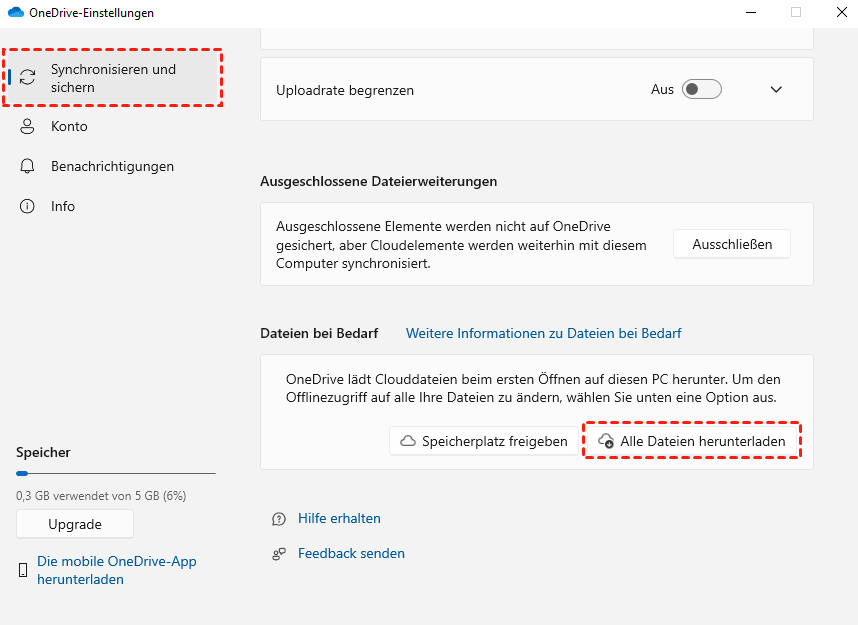This screenshot has height=625, width=858.
Task: Click the Benachrichtigungen bell icon
Action: click(28, 167)
